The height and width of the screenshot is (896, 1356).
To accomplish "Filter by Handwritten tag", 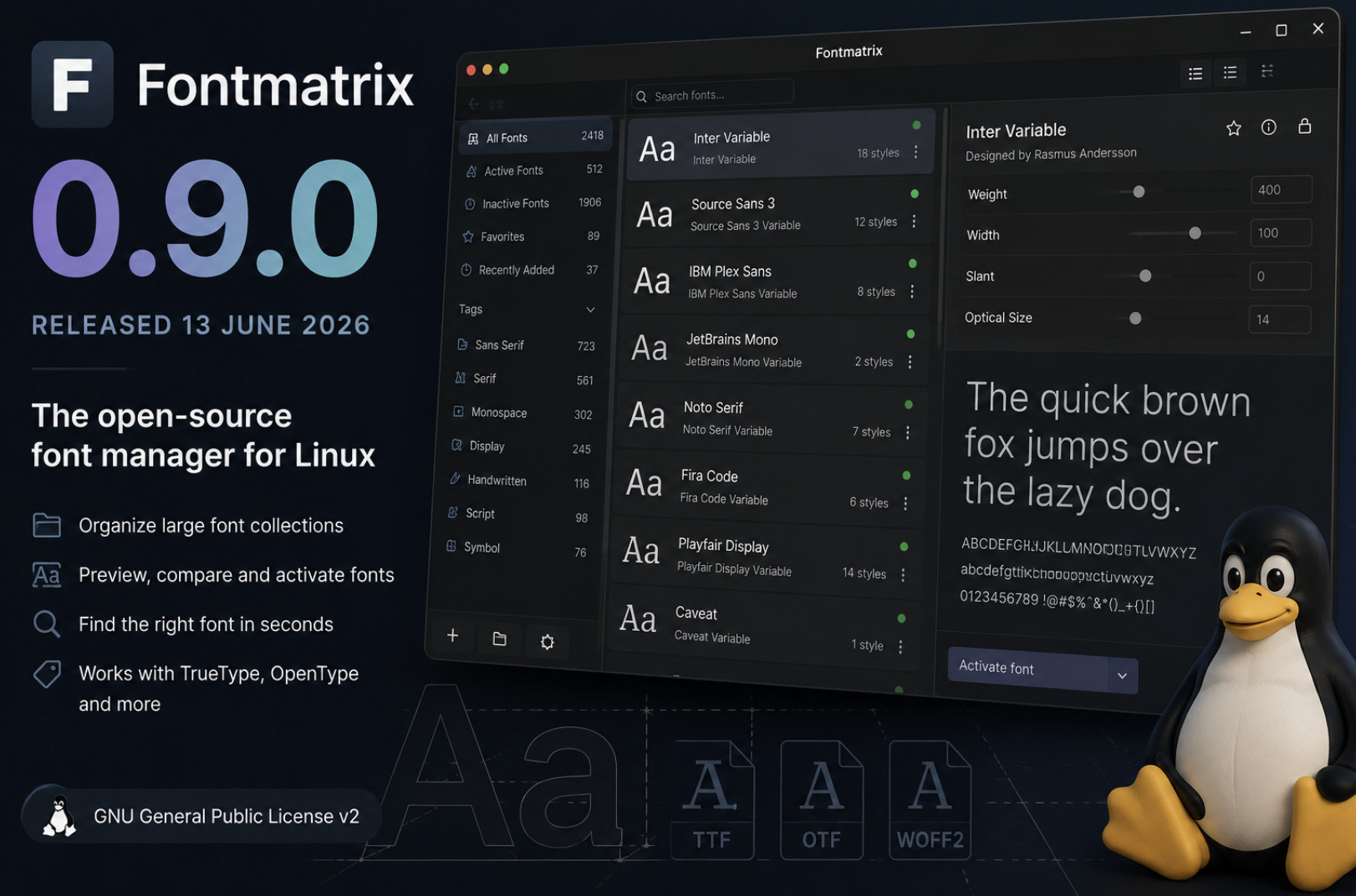I will [x=518, y=481].
